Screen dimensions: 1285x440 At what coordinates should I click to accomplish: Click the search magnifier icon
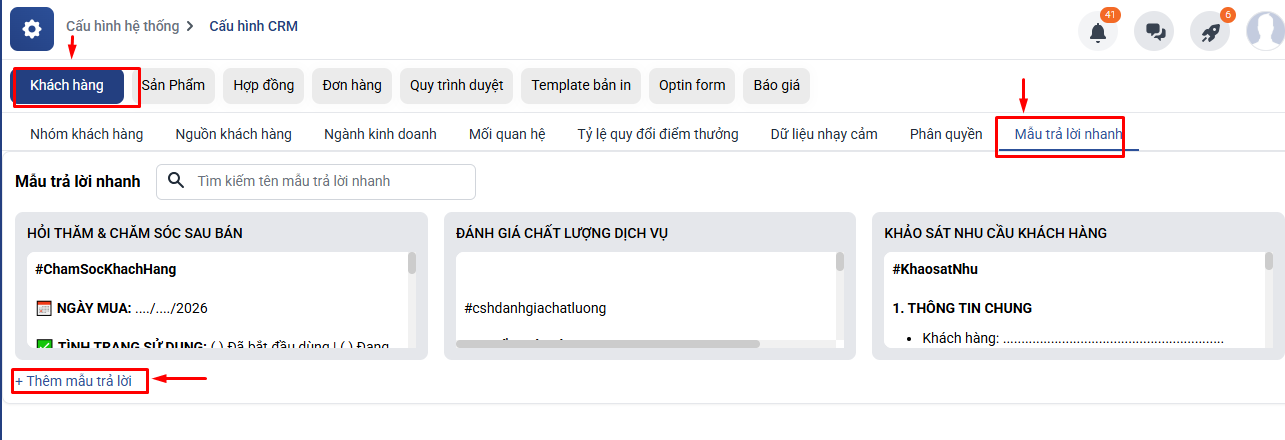177,181
